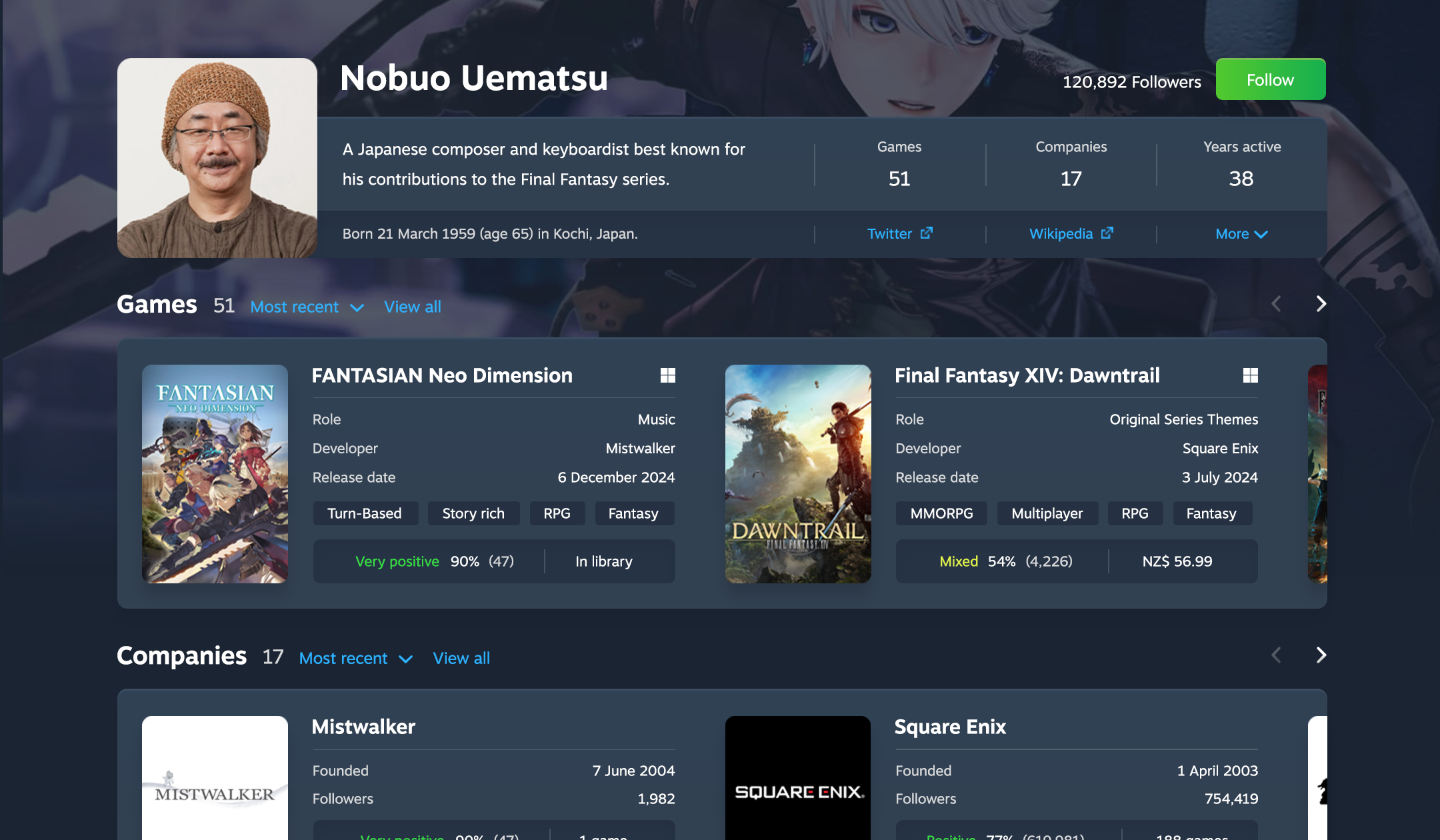1440x840 pixels.
Task: Go to previous games with left arrow
Action: pos(1276,304)
